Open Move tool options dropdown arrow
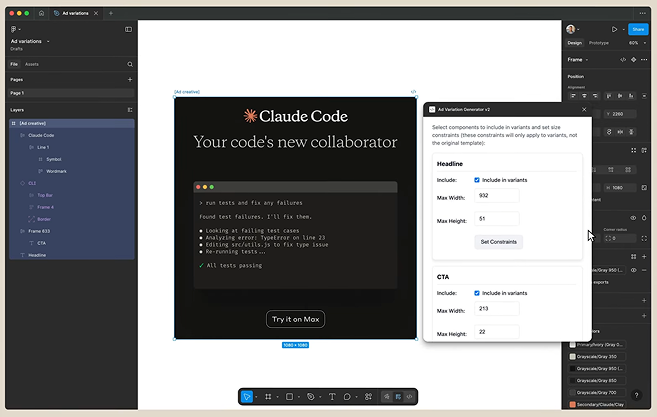Screen dimensions: 657x417 pos(256,397)
